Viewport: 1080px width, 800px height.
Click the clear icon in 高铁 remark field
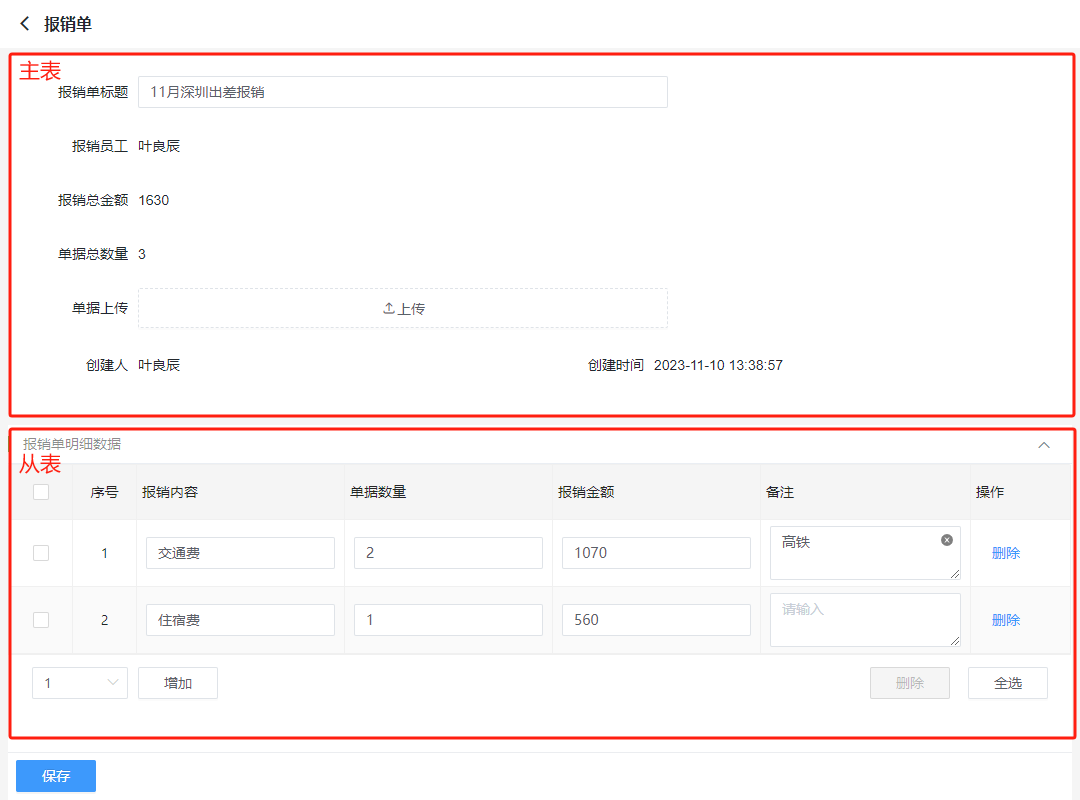(x=947, y=540)
